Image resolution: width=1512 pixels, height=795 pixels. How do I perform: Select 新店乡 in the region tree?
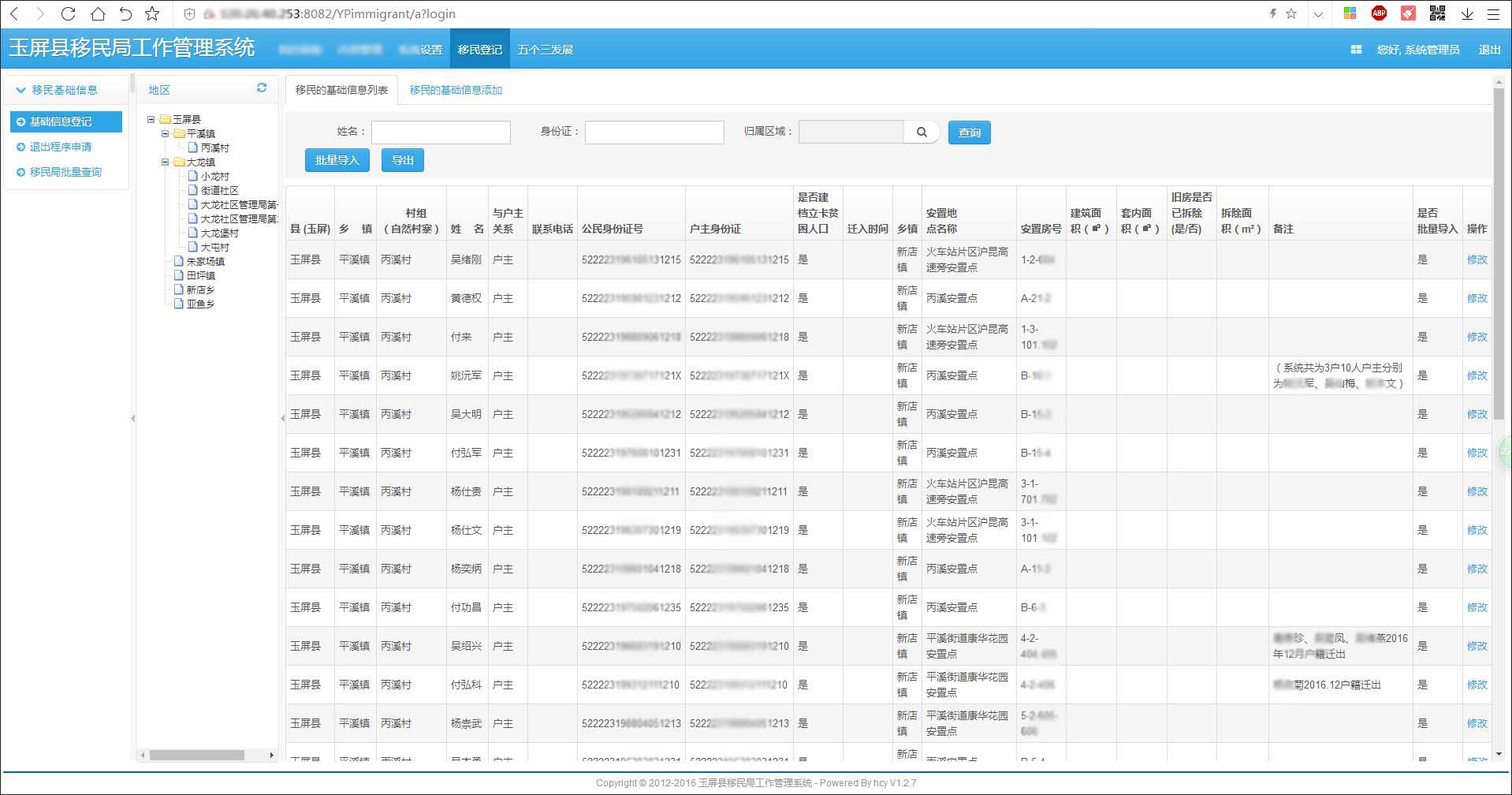pos(200,289)
